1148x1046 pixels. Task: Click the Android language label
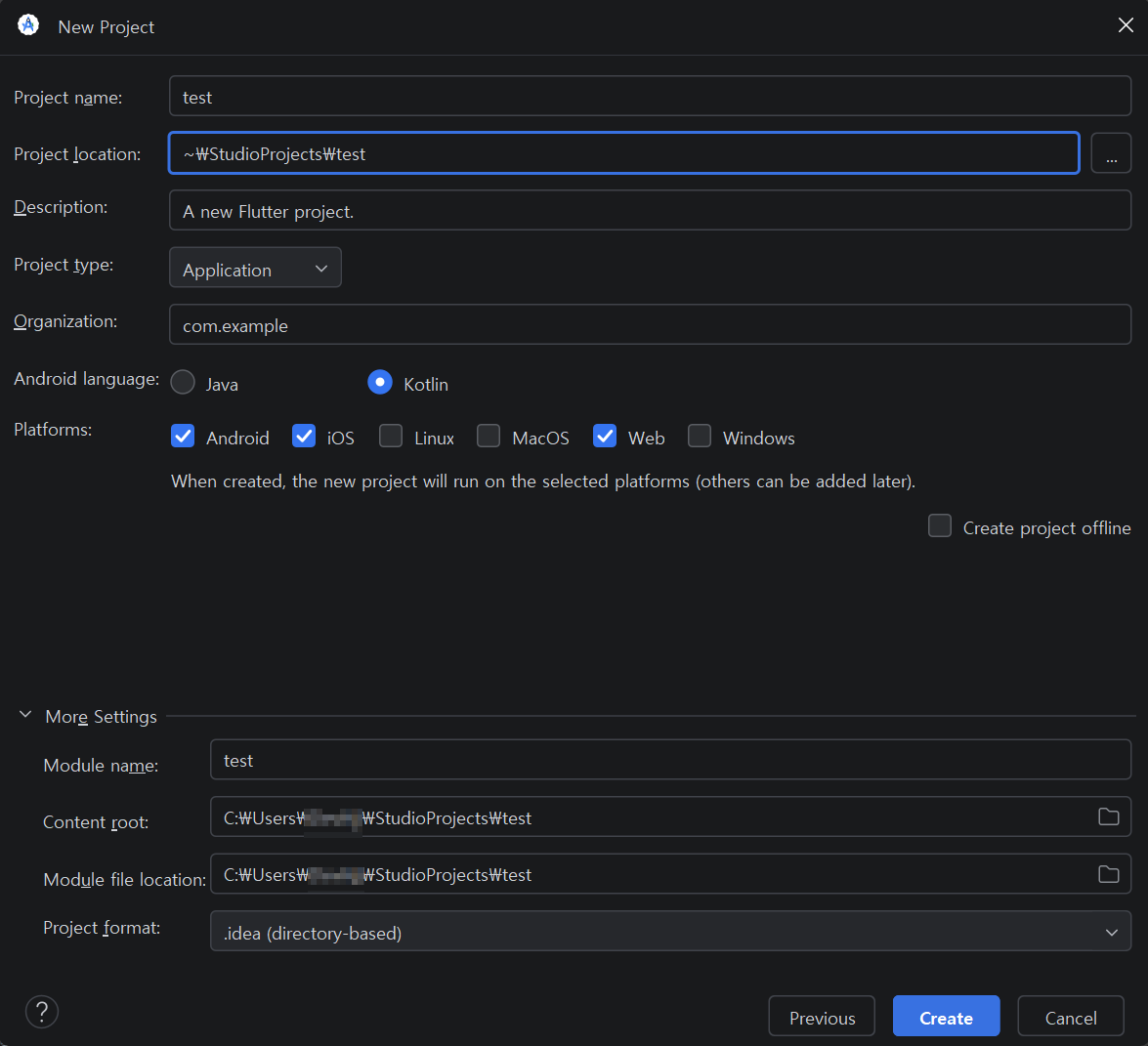tap(86, 378)
